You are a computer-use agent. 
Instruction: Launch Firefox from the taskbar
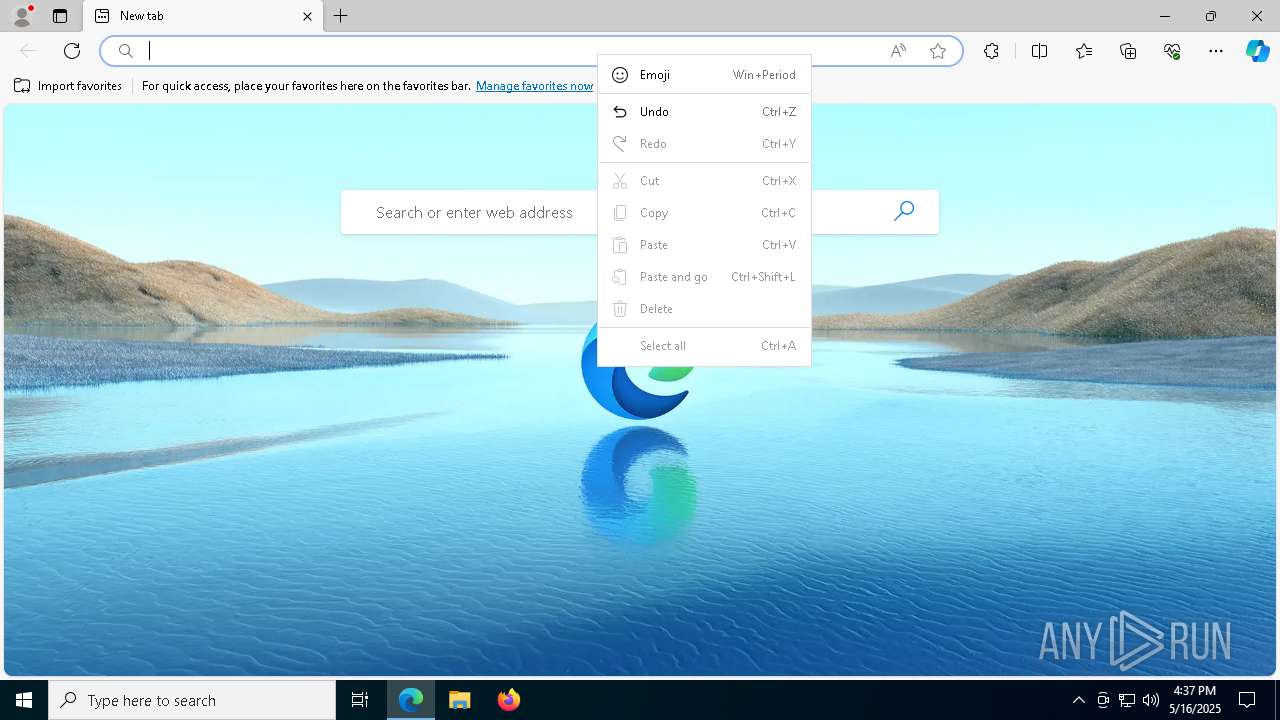click(508, 700)
